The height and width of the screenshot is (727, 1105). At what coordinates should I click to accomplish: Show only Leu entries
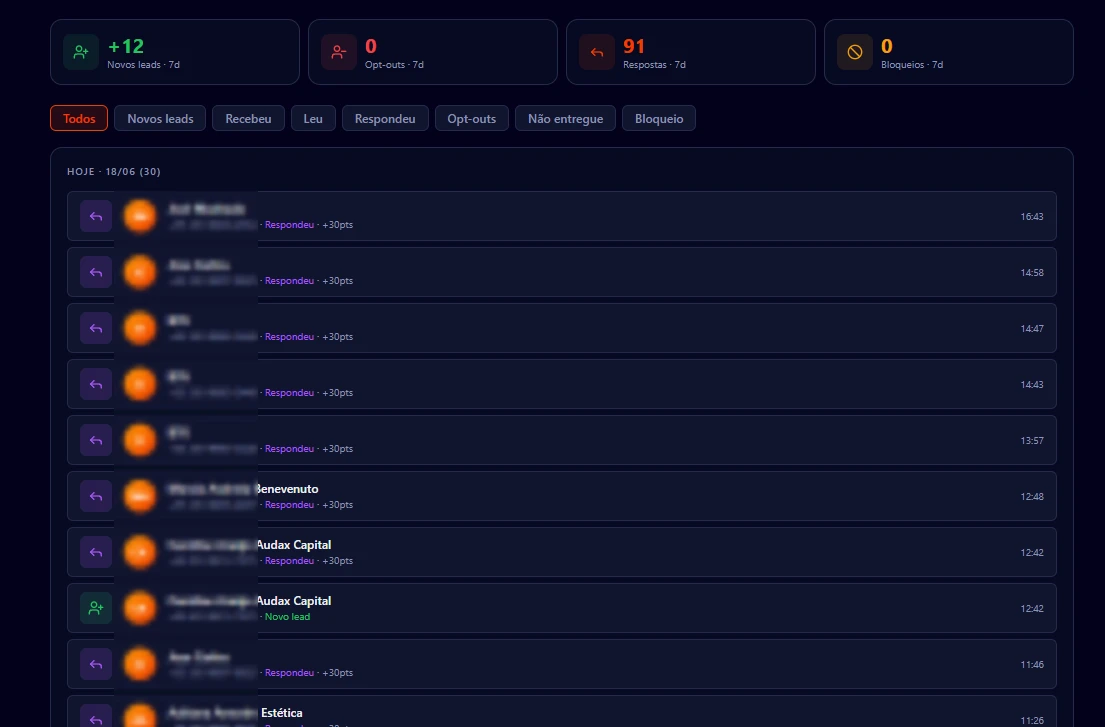point(313,118)
